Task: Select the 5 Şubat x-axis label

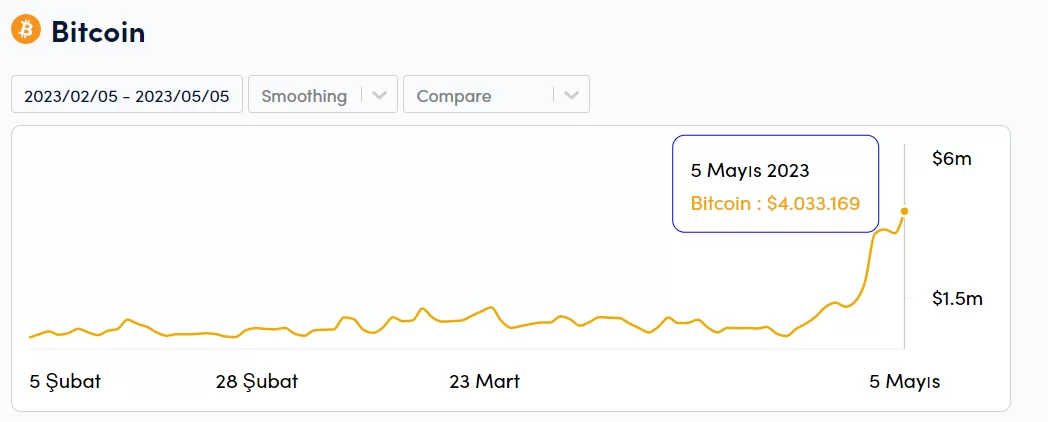Action: click(65, 381)
